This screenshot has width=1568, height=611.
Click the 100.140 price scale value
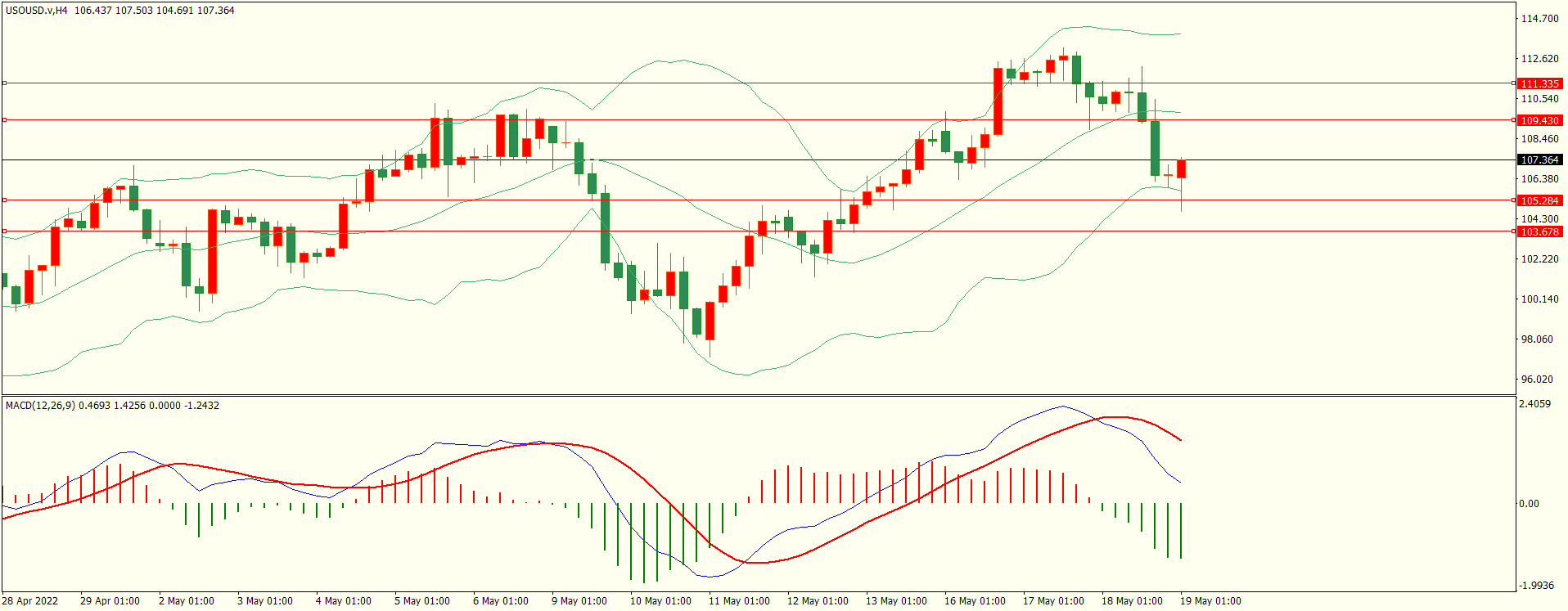click(x=1539, y=299)
